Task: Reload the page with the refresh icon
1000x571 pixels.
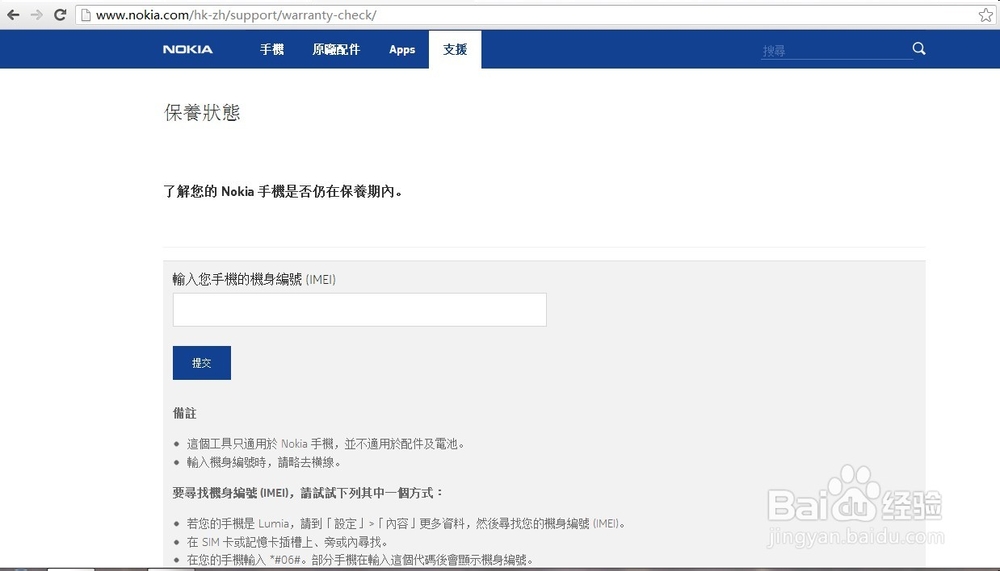Action: point(60,15)
